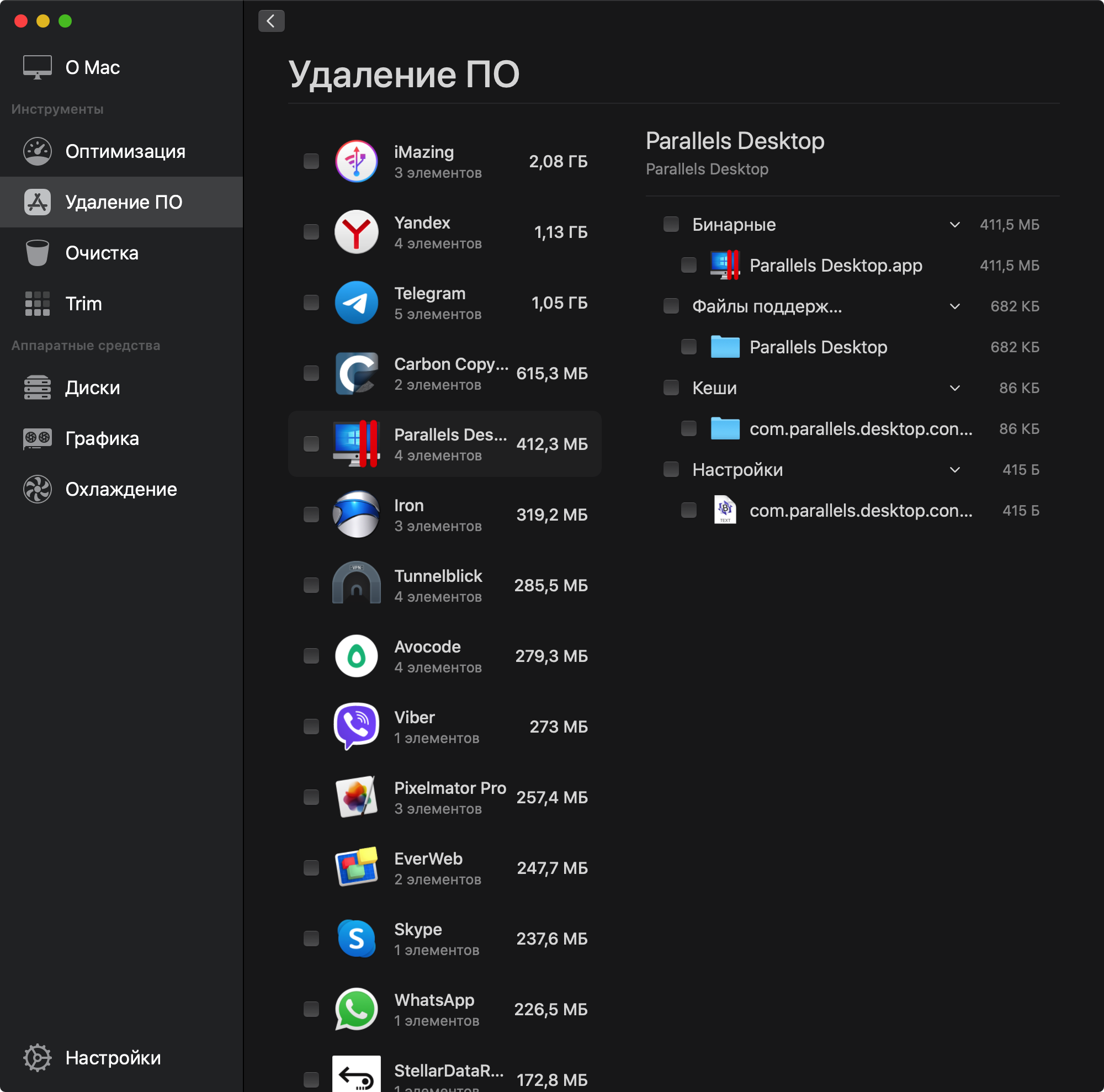Tick the Avocode checkbox

311,656
